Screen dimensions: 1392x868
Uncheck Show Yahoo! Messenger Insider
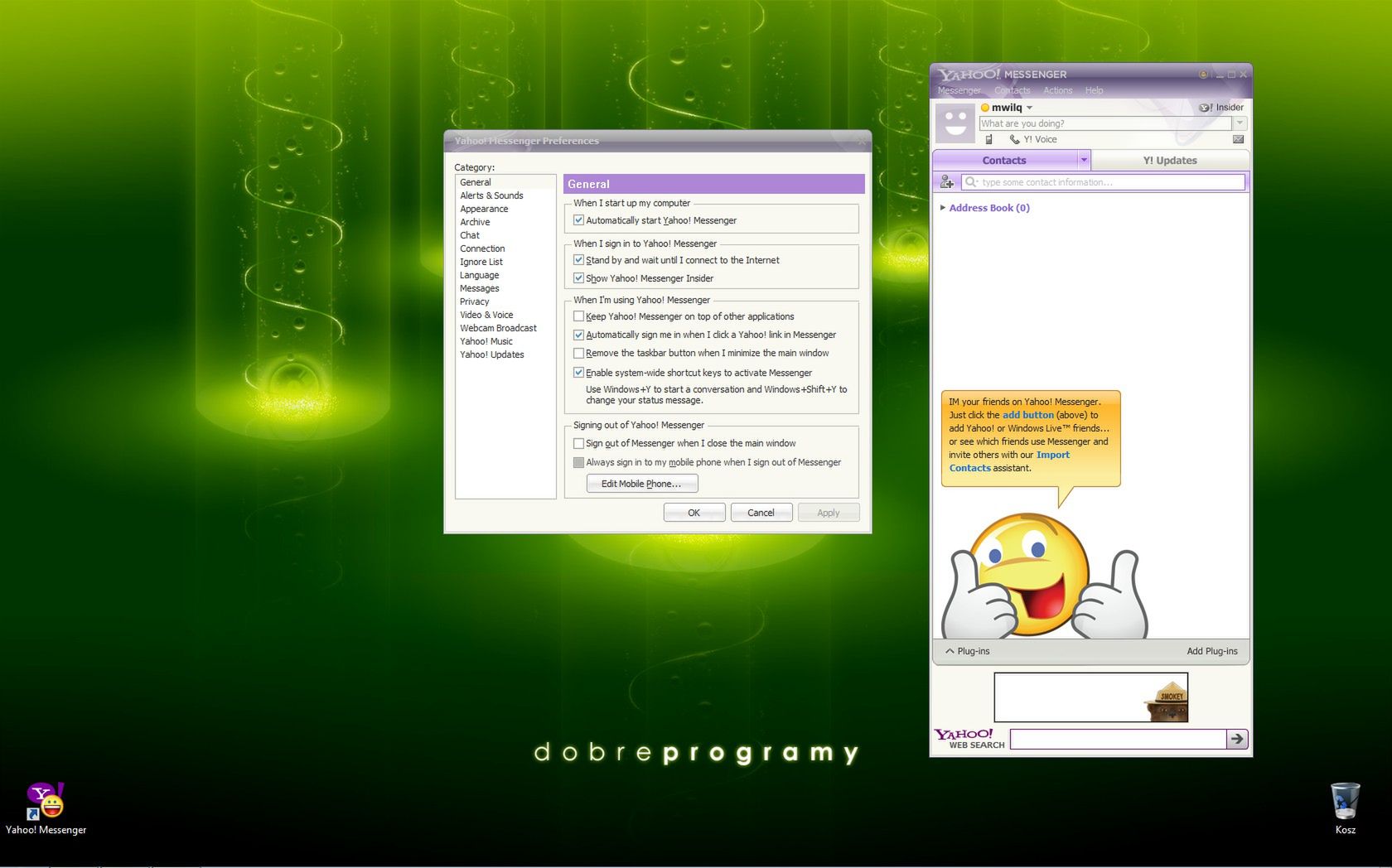pos(578,278)
